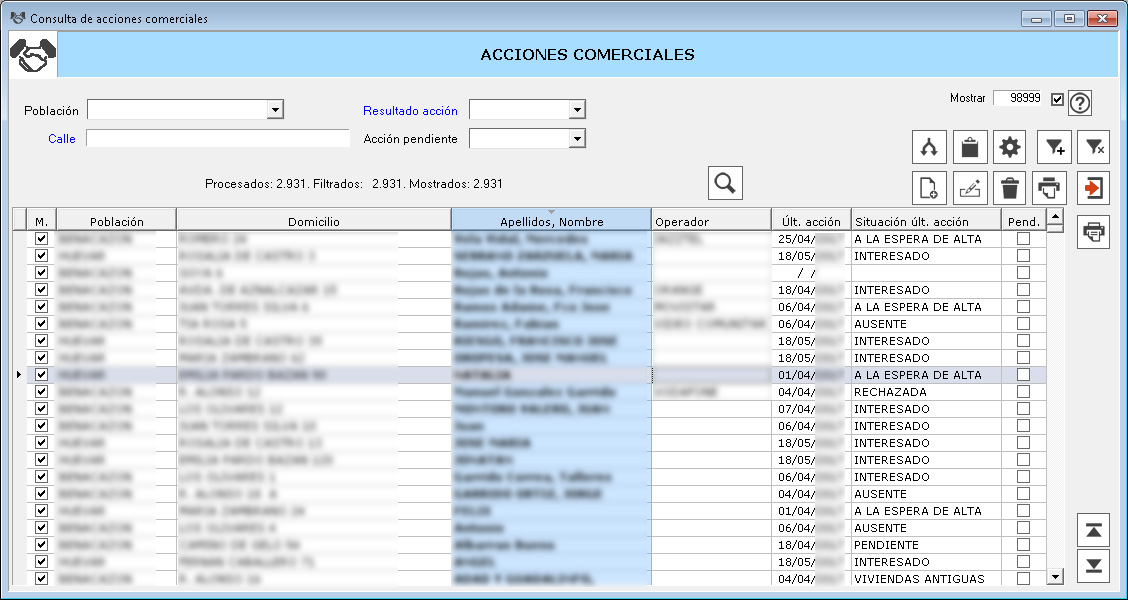
Task: Jump to the first record with top arrow
Action: click(x=1095, y=529)
